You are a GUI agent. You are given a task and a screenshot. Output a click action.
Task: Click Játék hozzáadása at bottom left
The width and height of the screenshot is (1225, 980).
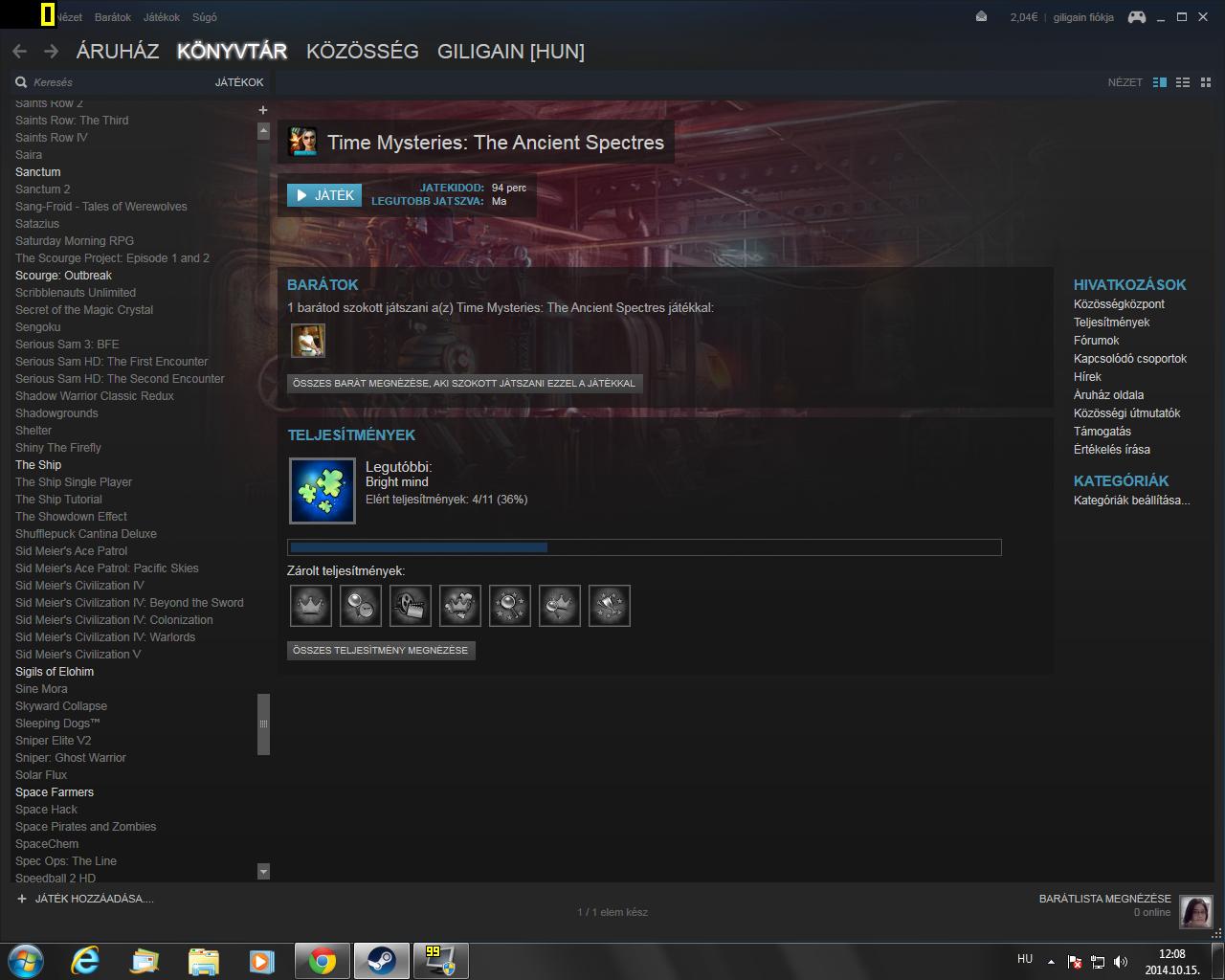tap(94, 899)
